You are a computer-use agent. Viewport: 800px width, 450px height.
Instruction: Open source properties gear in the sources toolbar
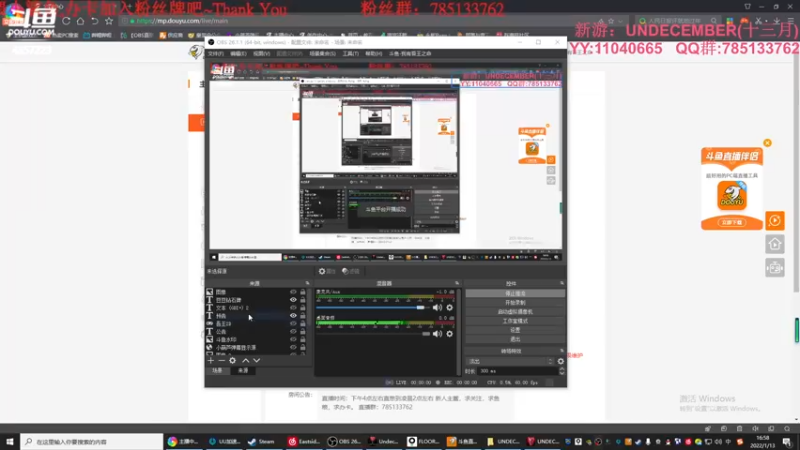click(233, 361)
